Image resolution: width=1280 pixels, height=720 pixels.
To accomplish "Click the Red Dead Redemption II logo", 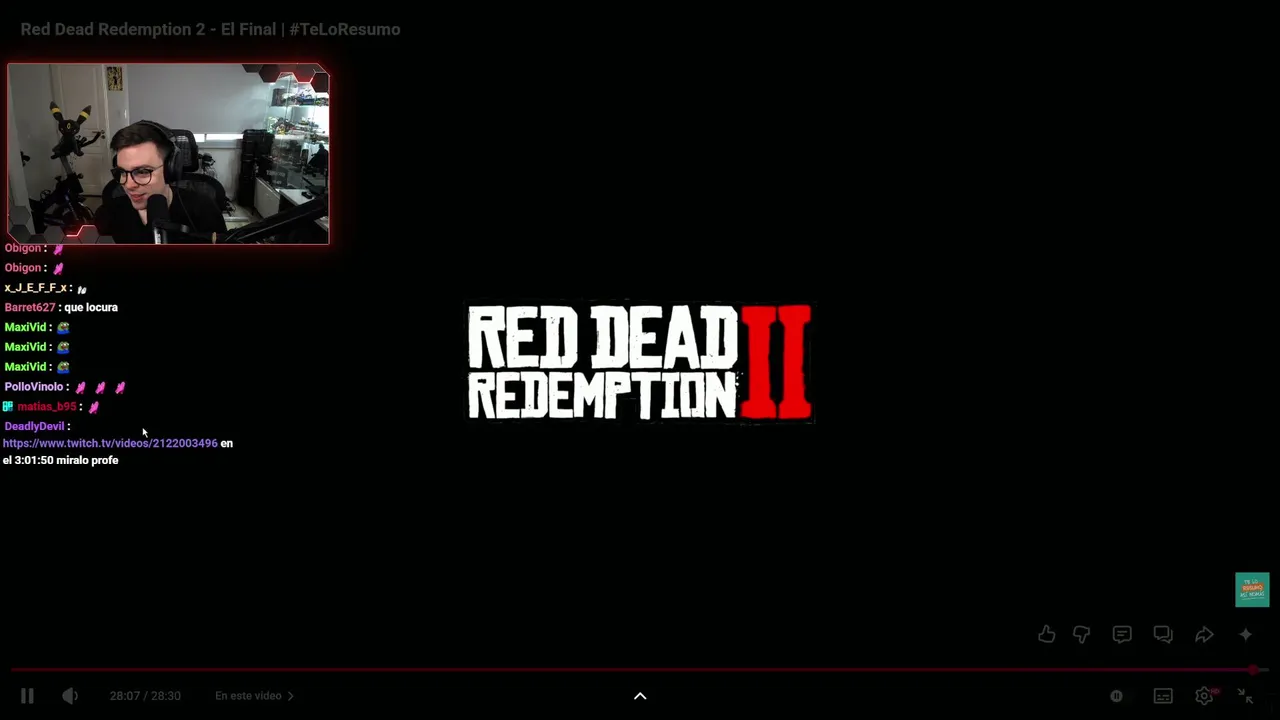I will tap(640, 362).
